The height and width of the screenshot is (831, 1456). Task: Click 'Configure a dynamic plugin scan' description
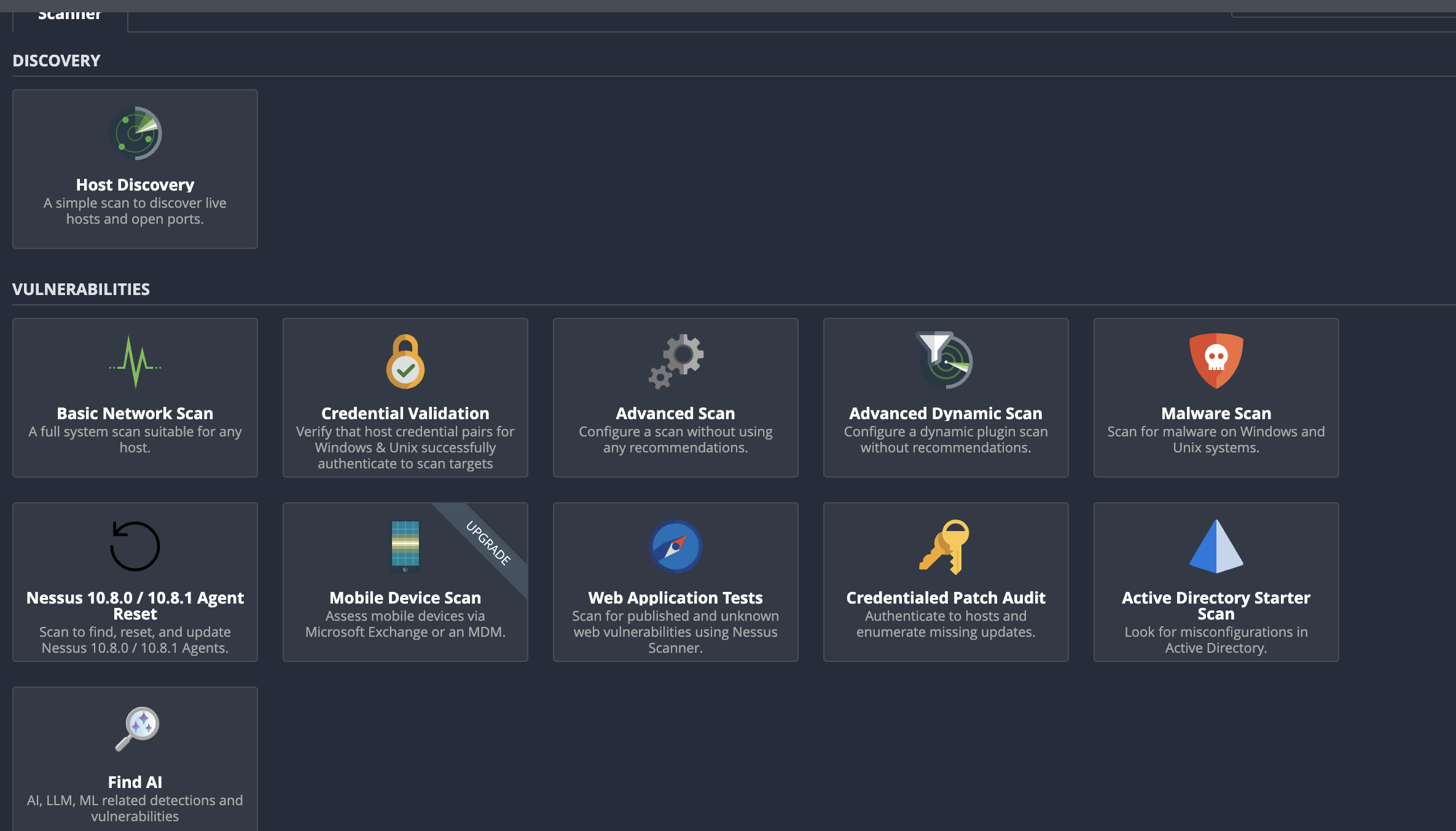point(946,439)
